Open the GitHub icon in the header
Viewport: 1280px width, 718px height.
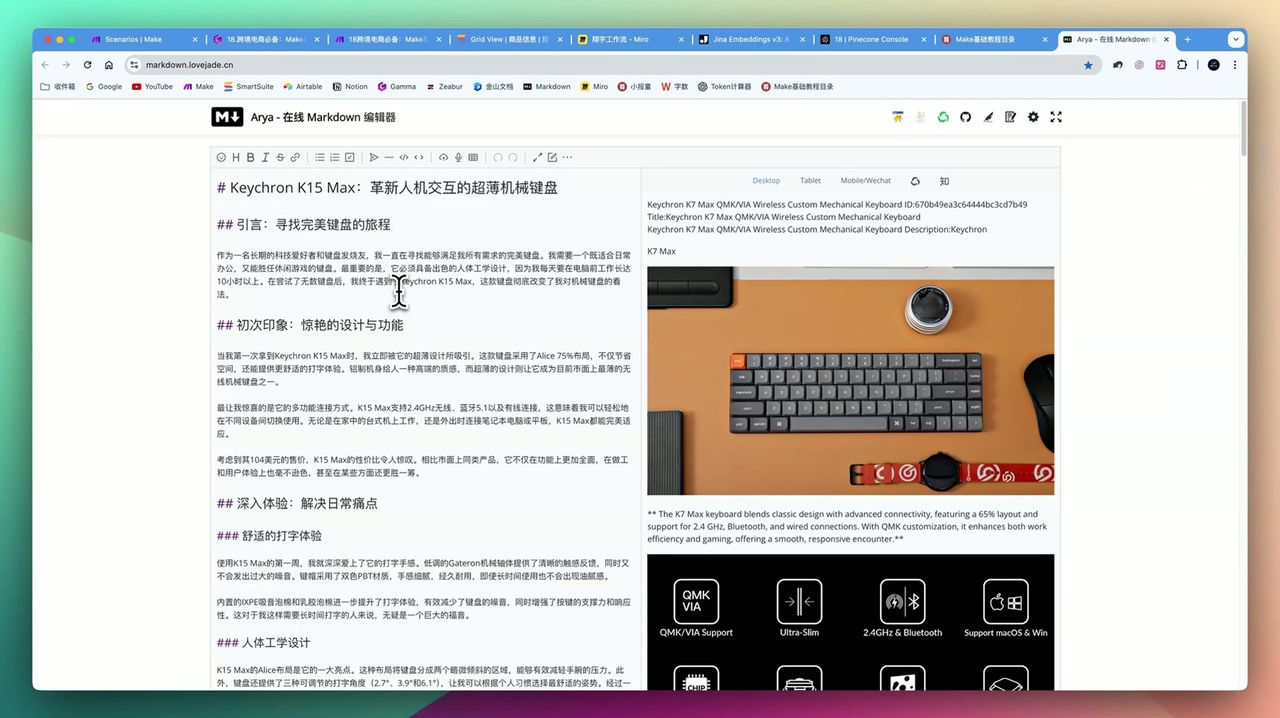coord(965,117)
